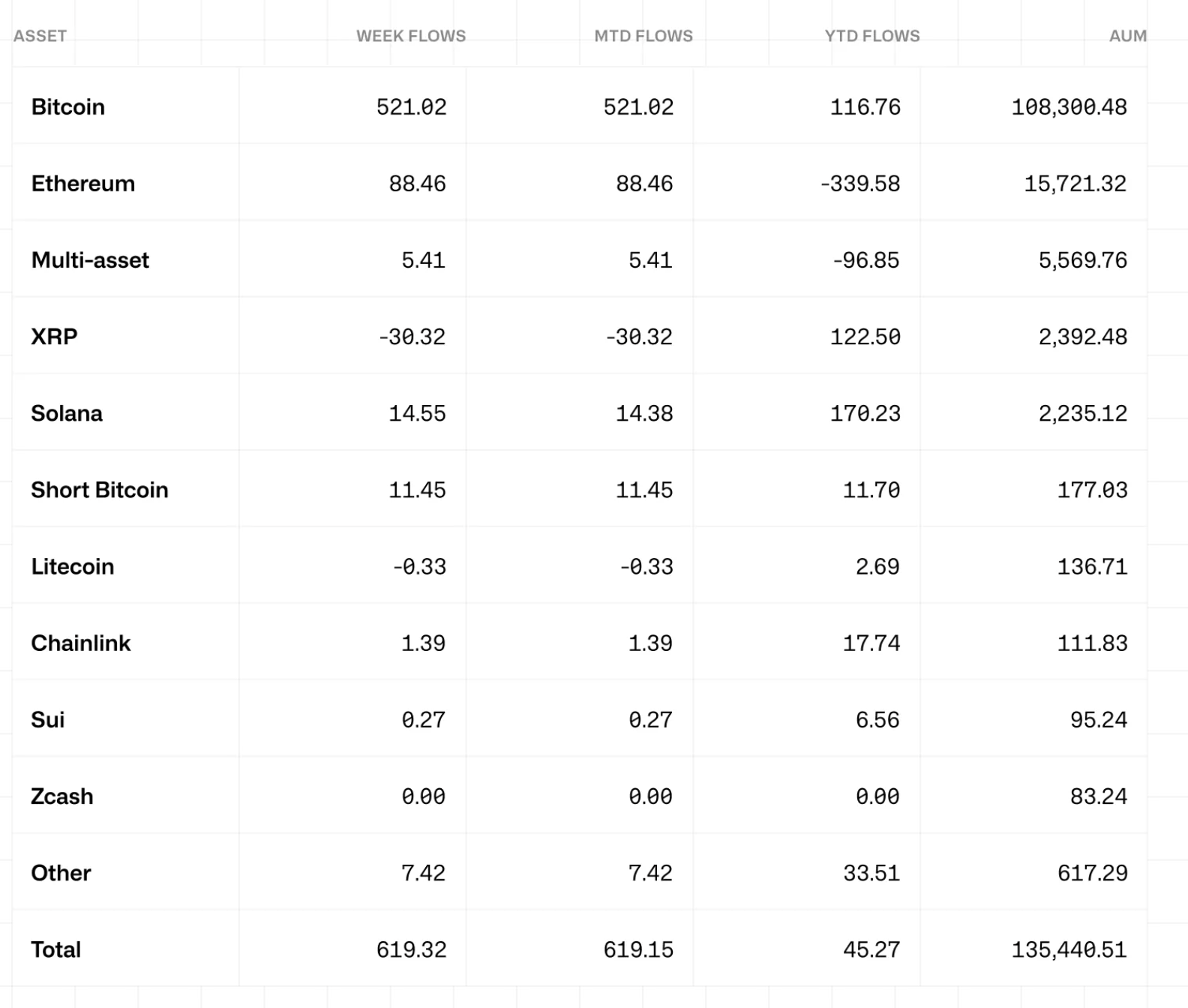
Task: Click the Solana asset name
Action: click(x=67, y=413)
